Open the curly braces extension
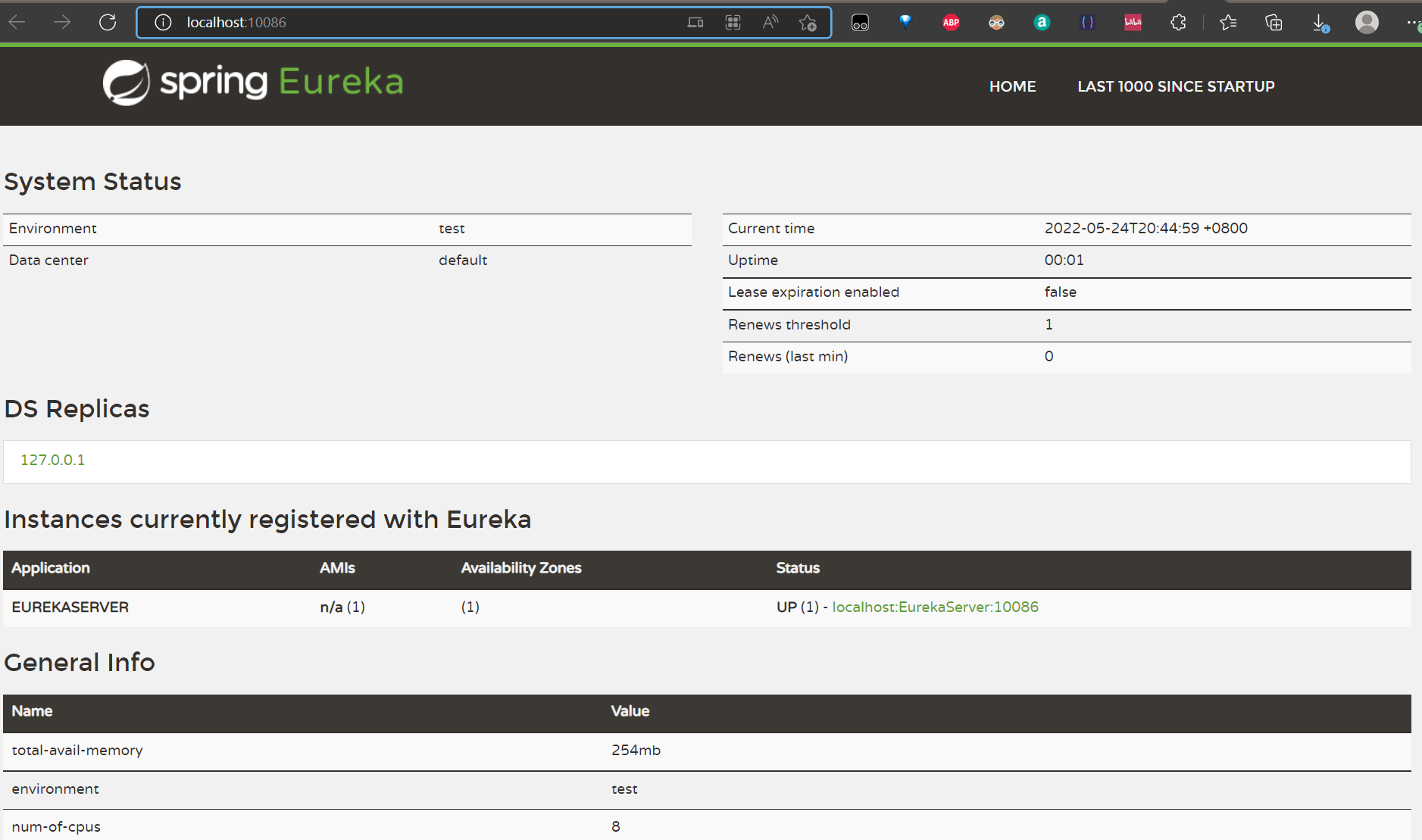1422x840 pixels. (x=1087, y=23)
